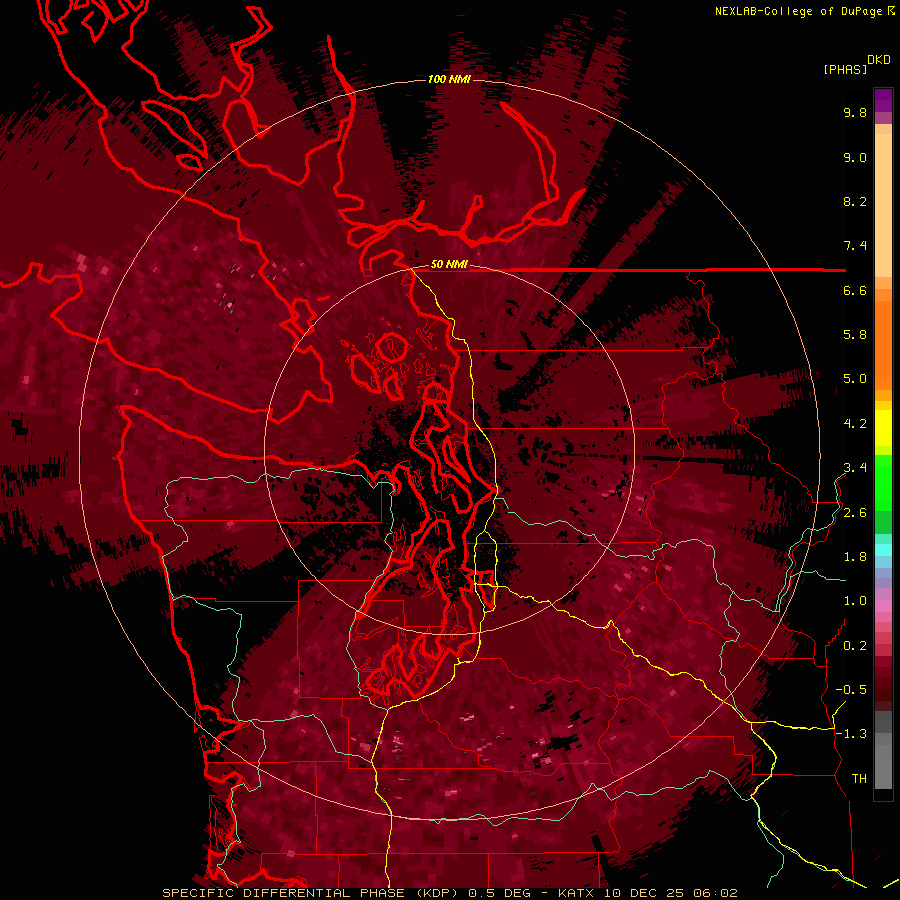Click the green segment of the color bar
This screenshot has height=900, width=900.
[x=883, y=494]
